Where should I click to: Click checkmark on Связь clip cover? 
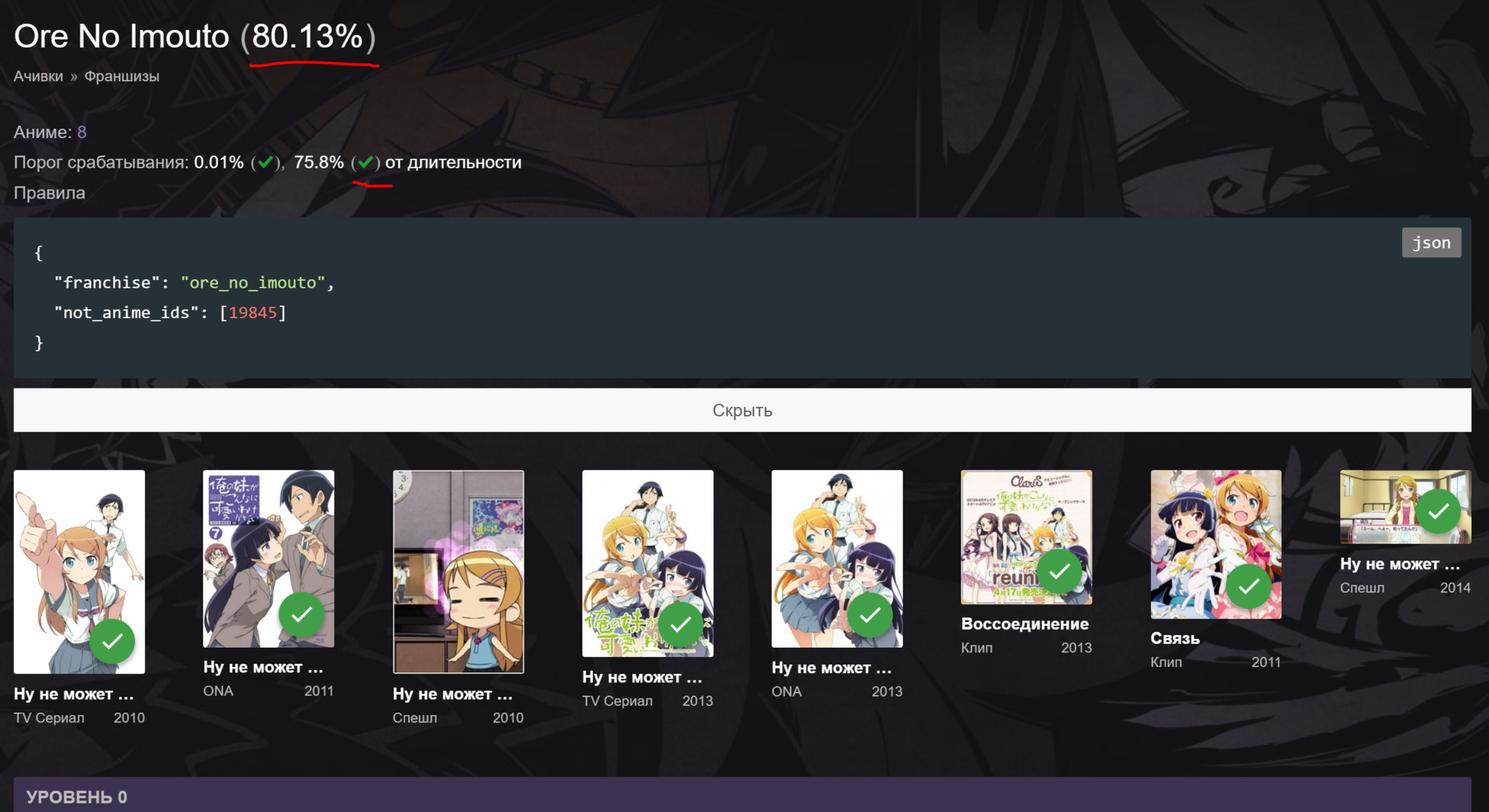(1249, 586)
